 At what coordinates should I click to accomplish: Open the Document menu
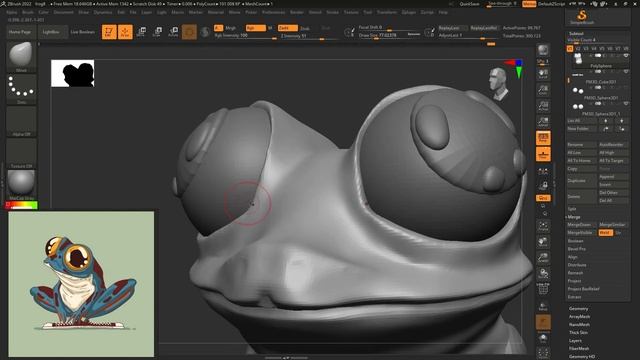64,12
